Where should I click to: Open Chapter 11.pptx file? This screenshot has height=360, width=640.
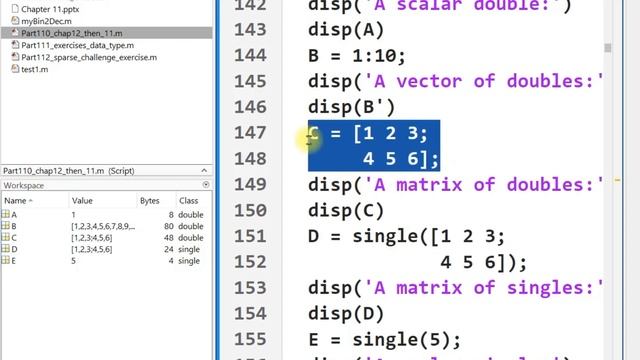point(50,9)
